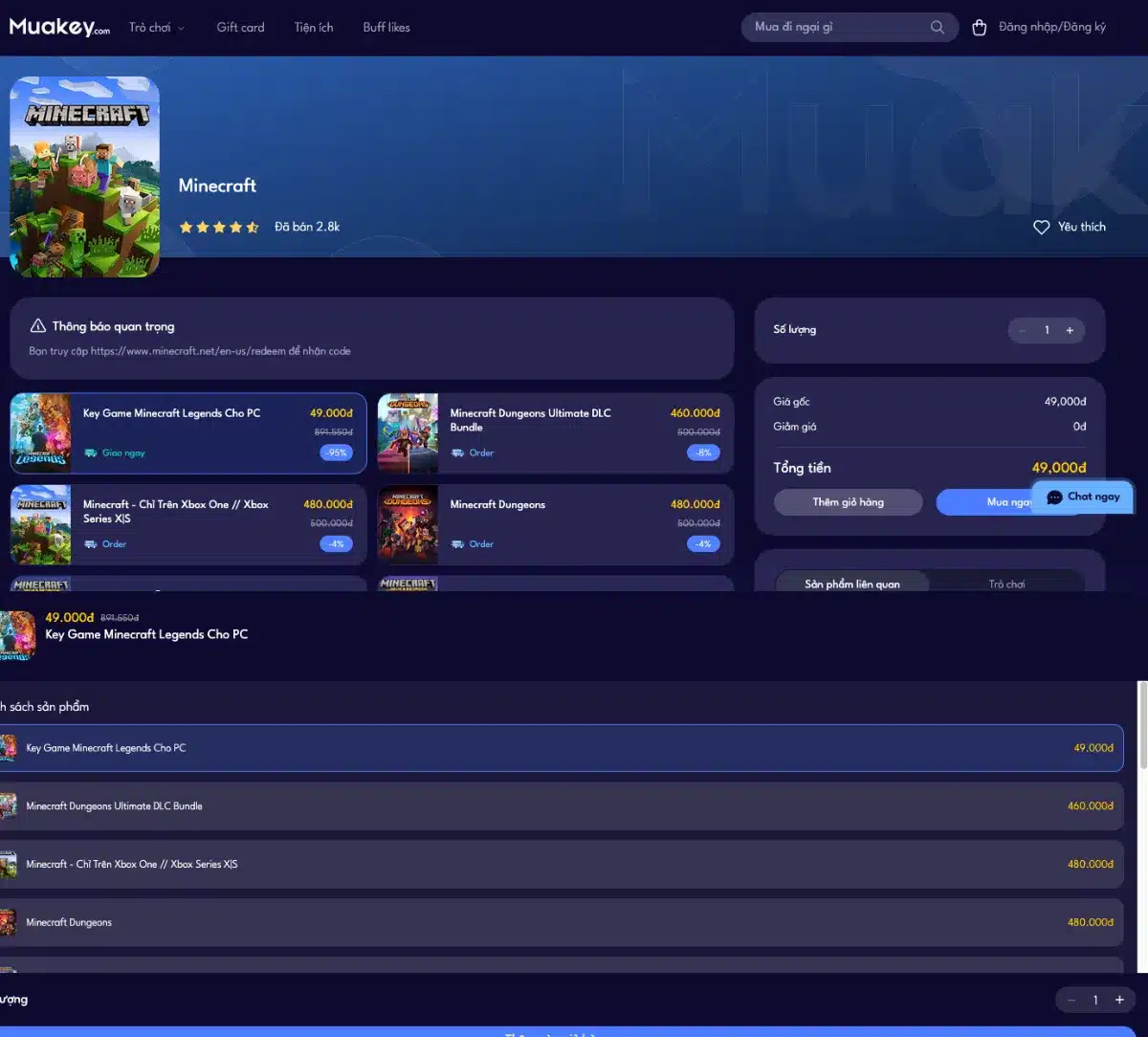1148x1037 pixels.
Task: Click Order truck icon on Ultimate DLC Bundle
Action: [458, 453]
